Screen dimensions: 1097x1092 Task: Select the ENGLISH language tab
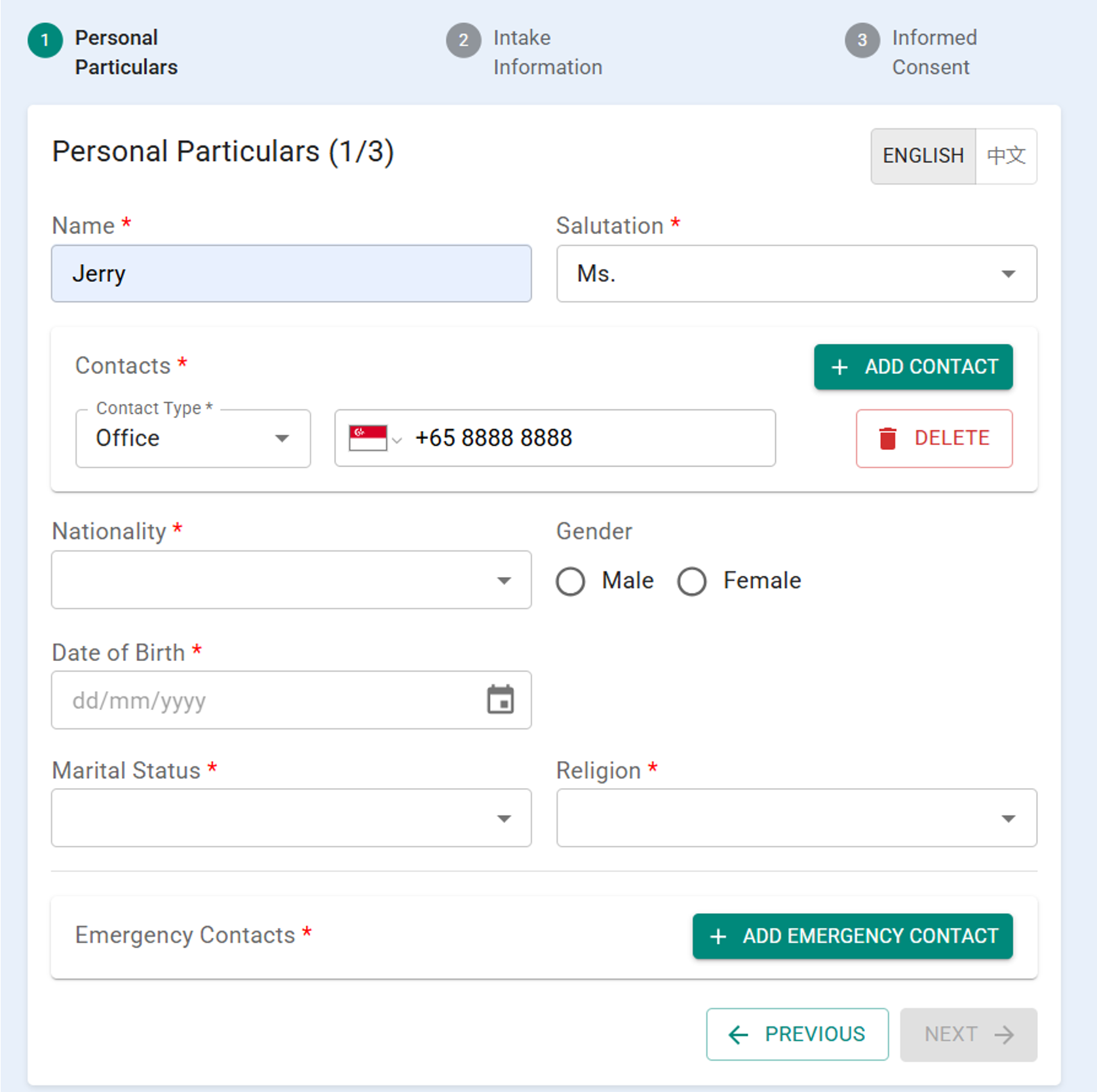tap(923, 156)
